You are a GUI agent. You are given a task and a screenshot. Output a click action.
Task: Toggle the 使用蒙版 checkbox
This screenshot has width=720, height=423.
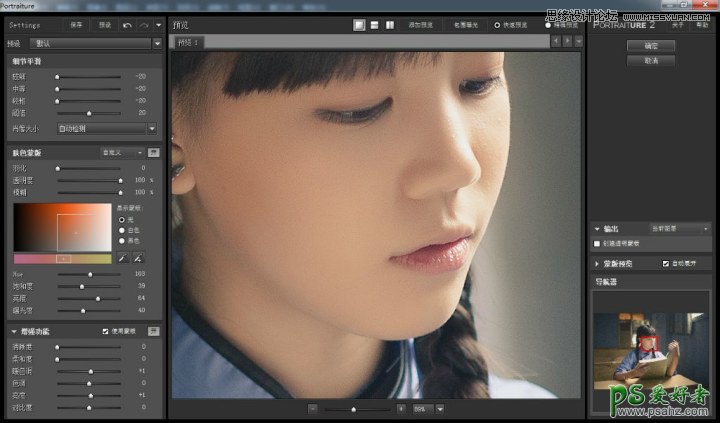[106, 331]
